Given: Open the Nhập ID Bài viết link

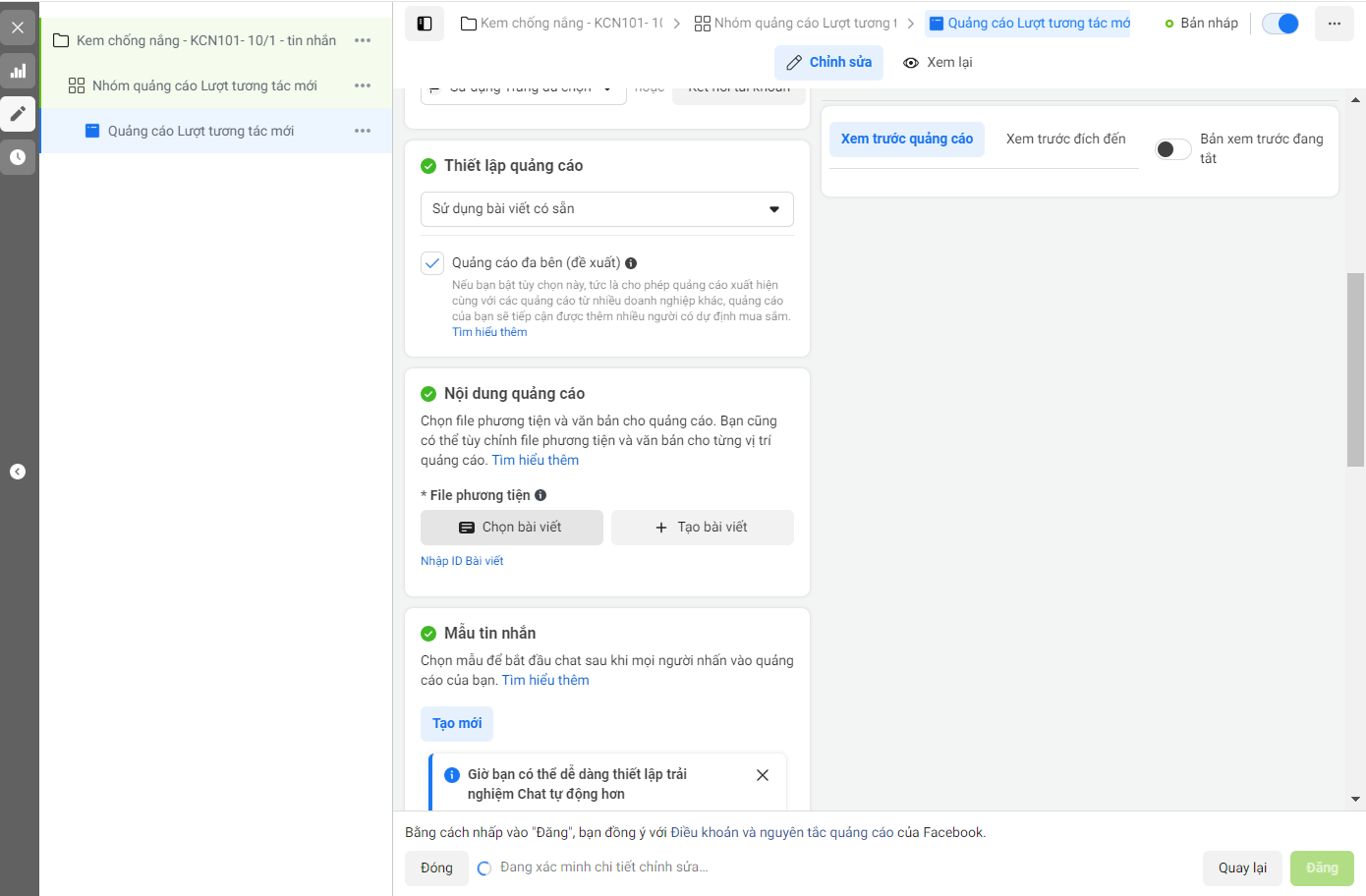Looking at the screenshot, I should tap(462, 561).
